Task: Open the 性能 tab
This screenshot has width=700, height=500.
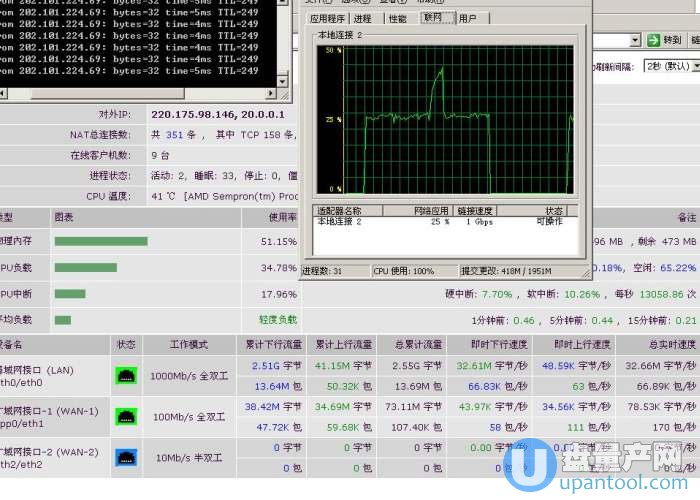Action: (397, 19)
